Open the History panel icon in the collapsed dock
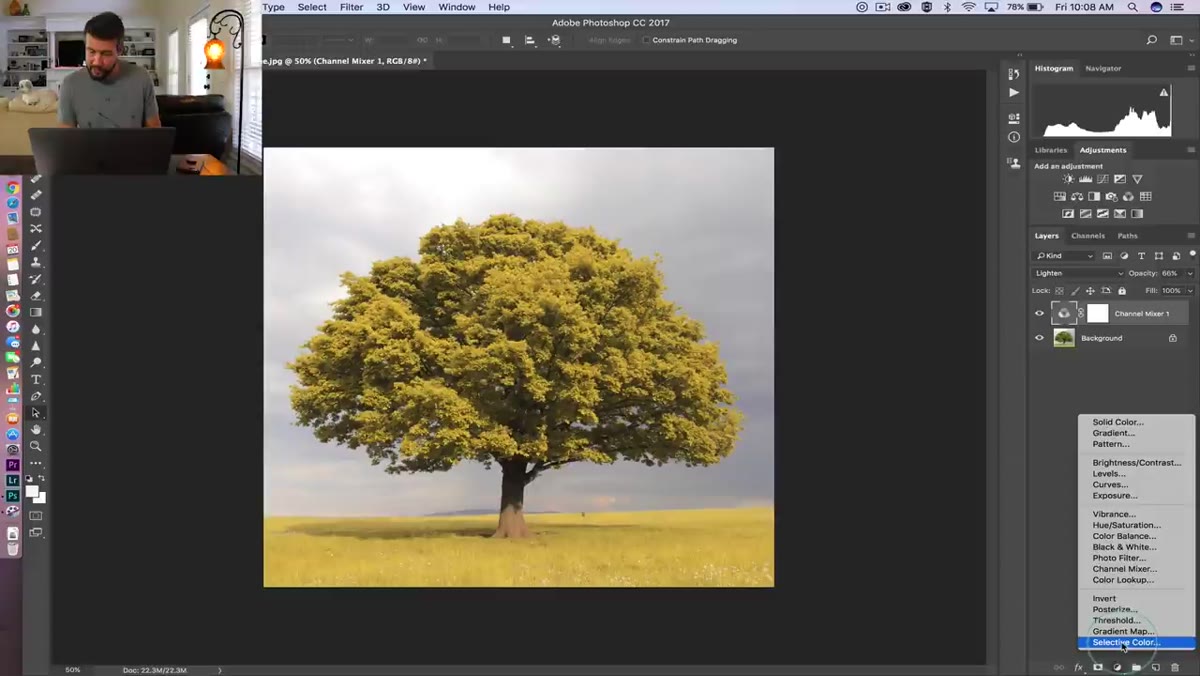This screenshot has height=676, width=1200. (1014, 74)
